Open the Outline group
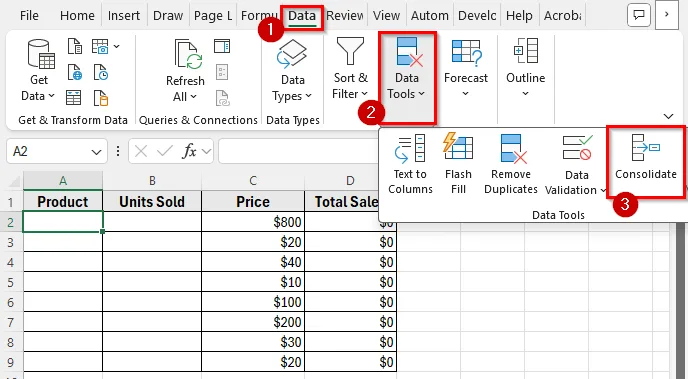Image resolution: width=688 pixels, height=379 pixels. (525, 68)
